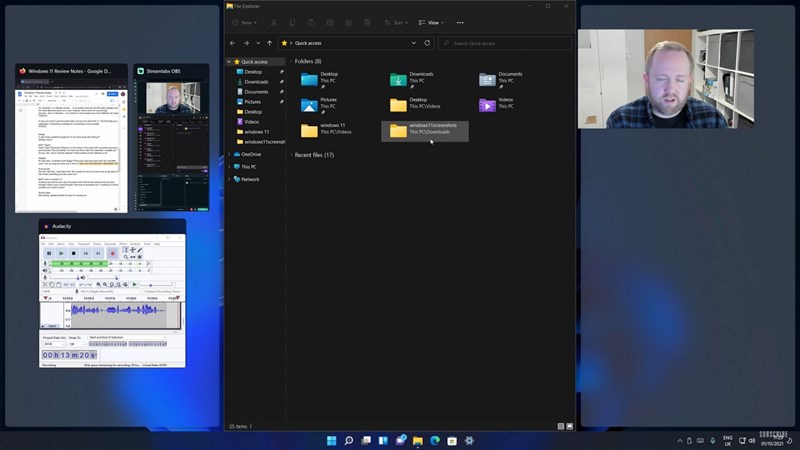Snap the Windows 11 Review Notes window thumbnail
Viewport: 800px width, 450px height.
click(x=71, y=138)
